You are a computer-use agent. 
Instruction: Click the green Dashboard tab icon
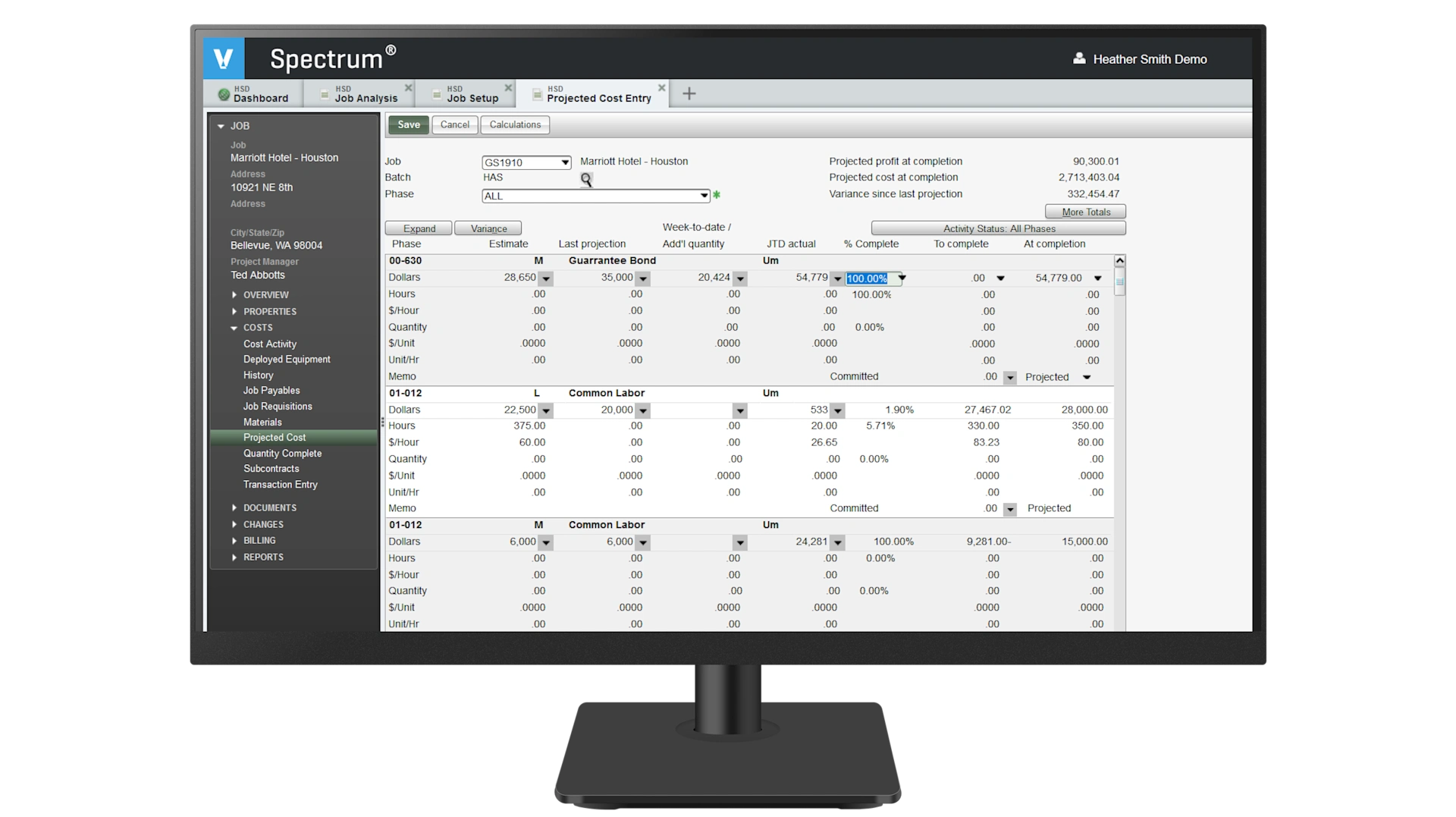tap(224, 95)
